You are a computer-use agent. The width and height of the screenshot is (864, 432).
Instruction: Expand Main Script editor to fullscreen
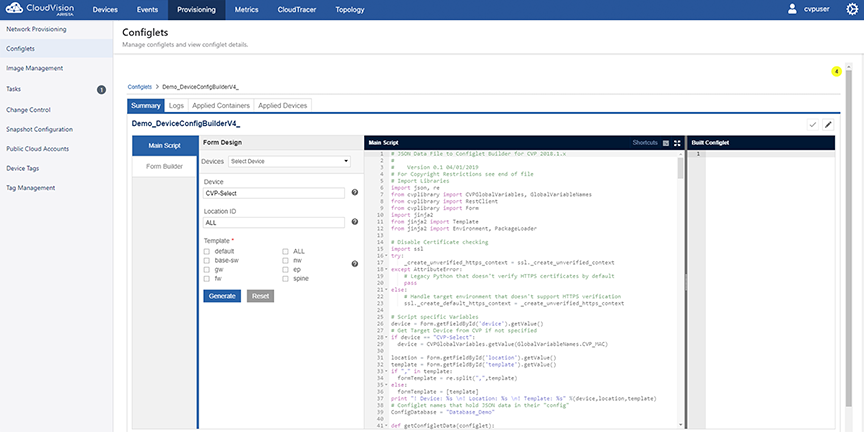(x=677, y=143)
